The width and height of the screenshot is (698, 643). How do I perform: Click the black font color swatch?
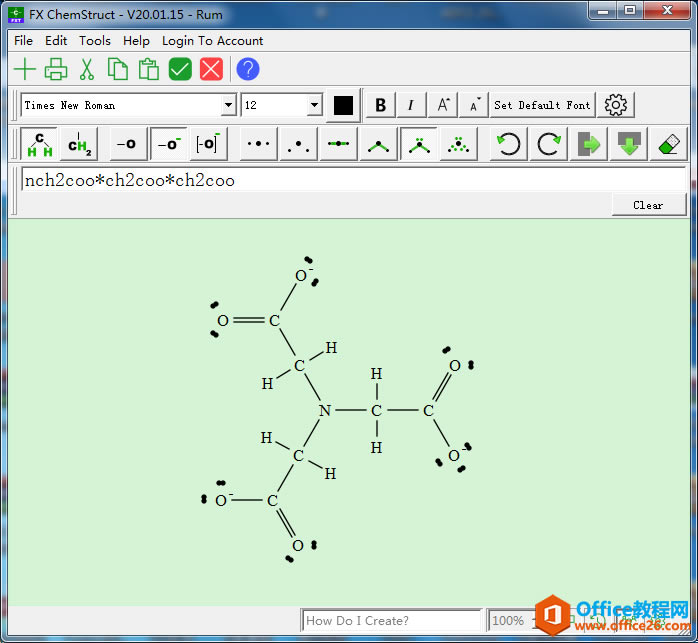coord(343,106)
